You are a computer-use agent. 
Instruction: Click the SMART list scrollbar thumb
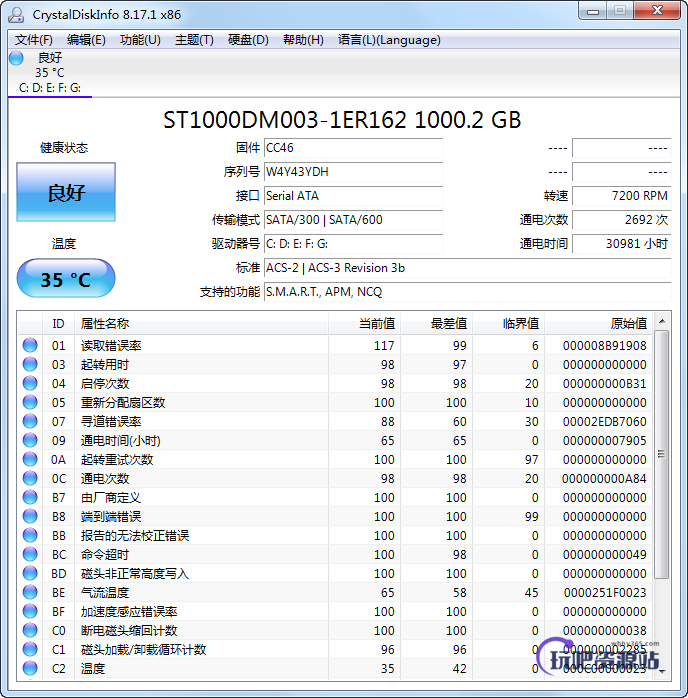point(662,454)
